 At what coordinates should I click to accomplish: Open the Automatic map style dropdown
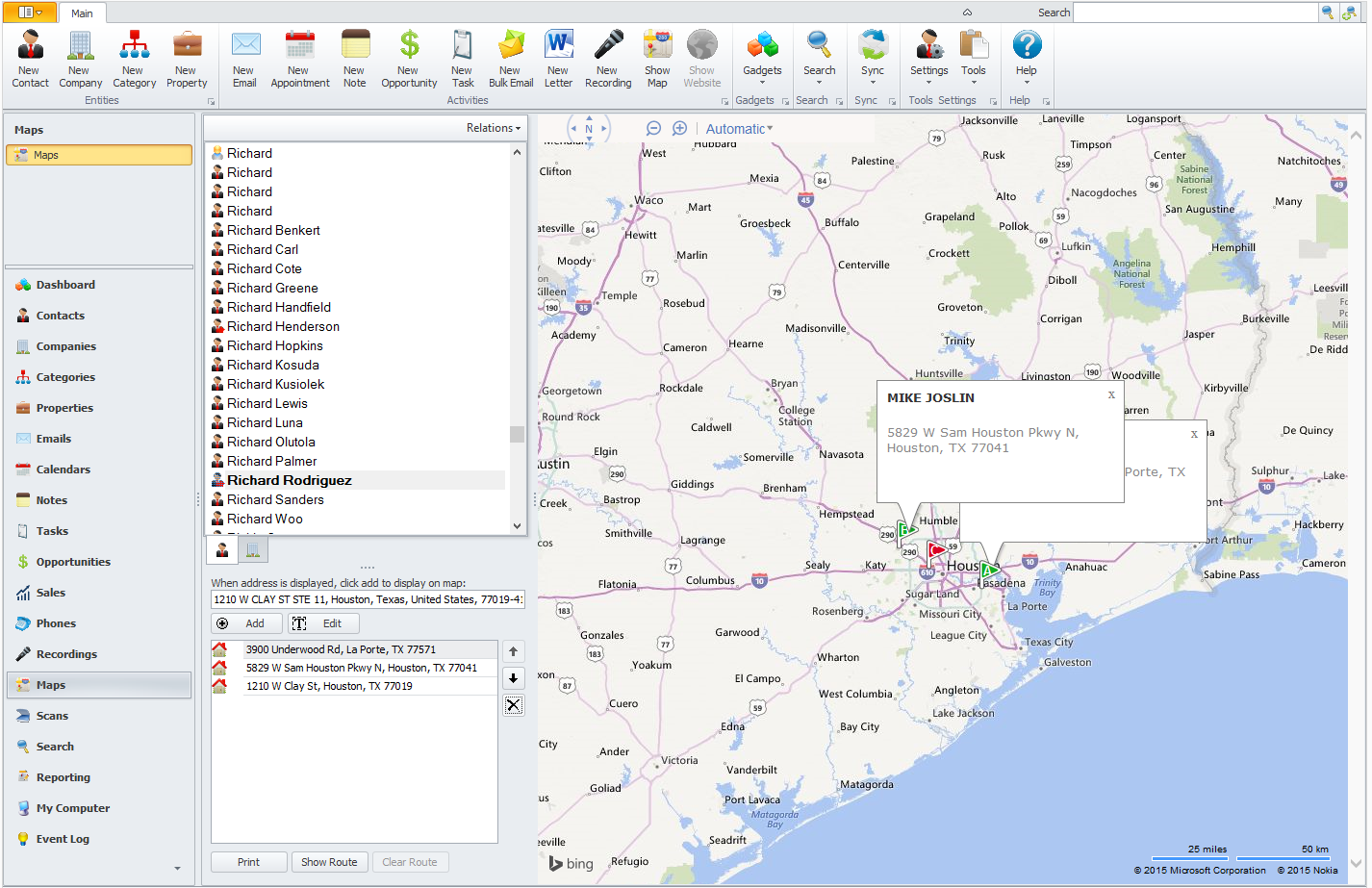point(739,129)
